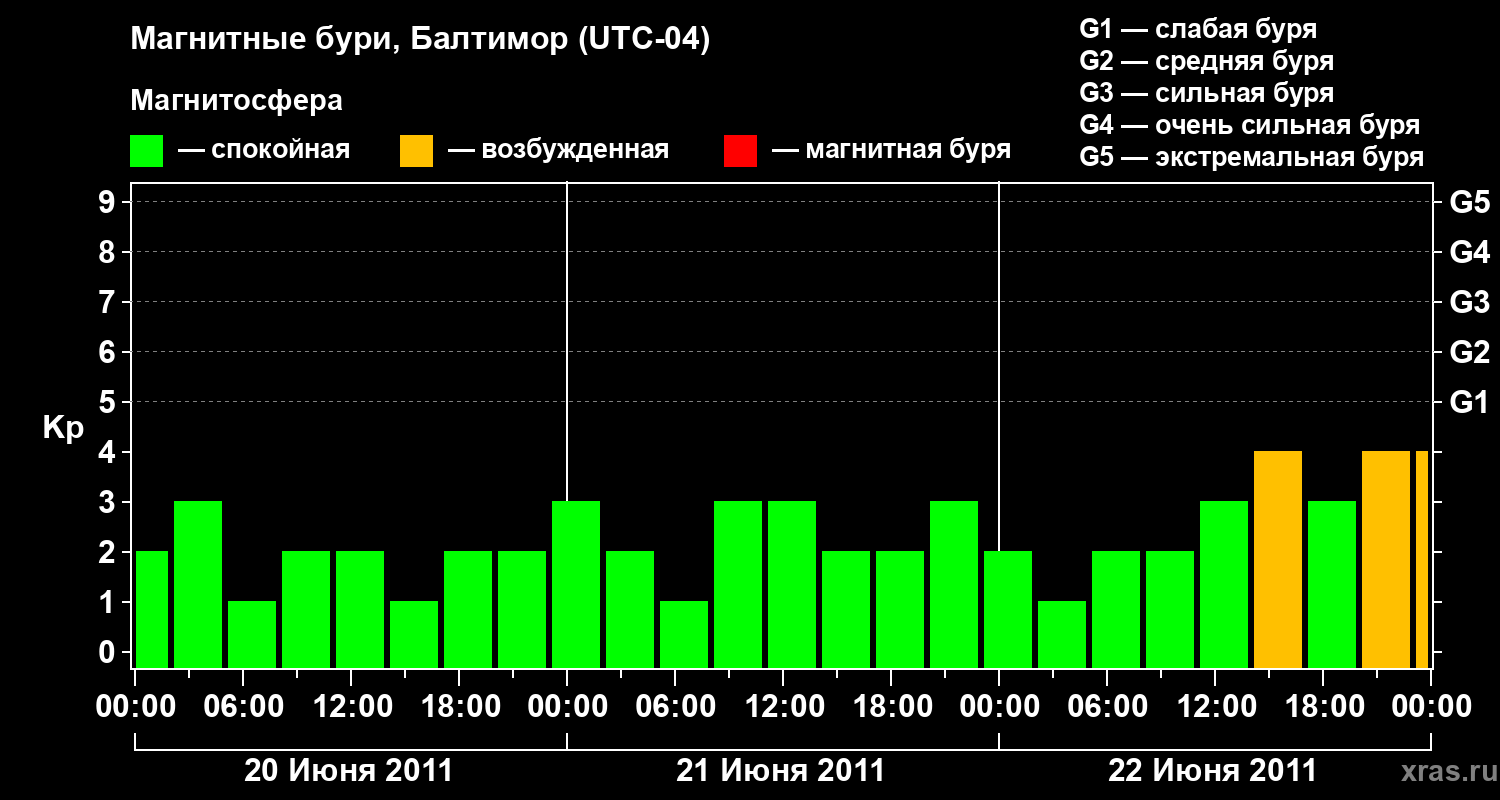Click the 'G1' label on the right axis
This screenshot has height=800, width=1500.
[x=1469, y=402]
